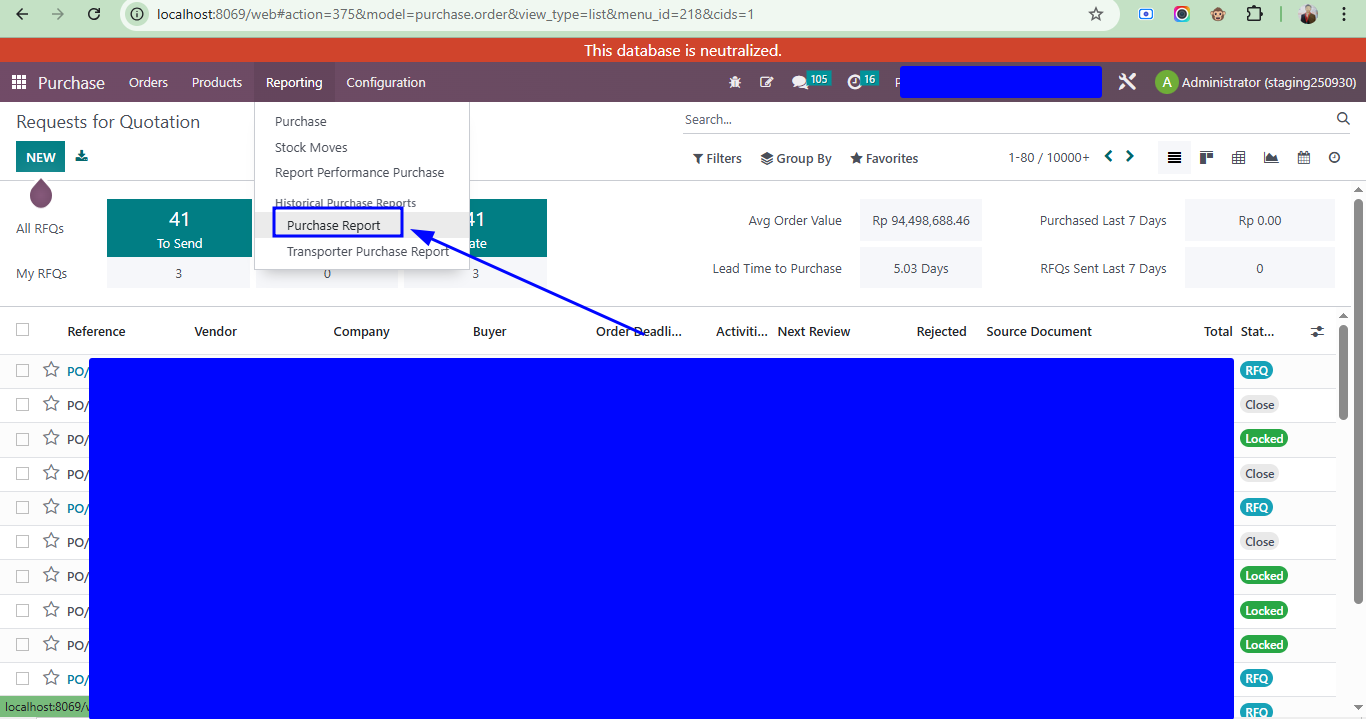Go to next page of records
Viewport: 1366px width, 719px height.
point(1130,156)
